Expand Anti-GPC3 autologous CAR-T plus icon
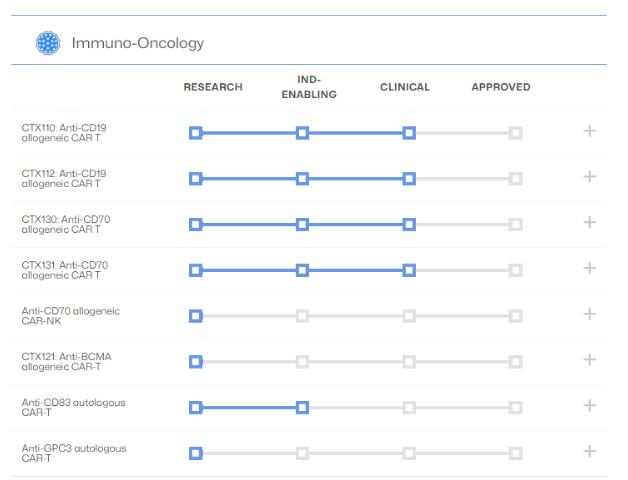 click(590, 451)
